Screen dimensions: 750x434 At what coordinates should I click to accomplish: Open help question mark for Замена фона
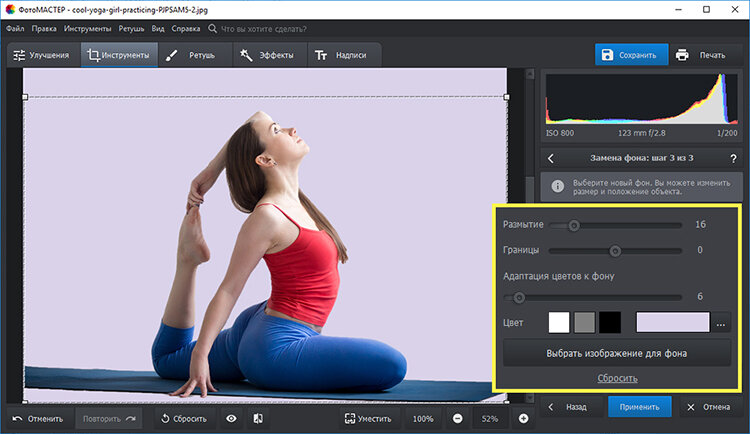click(733, 158)
